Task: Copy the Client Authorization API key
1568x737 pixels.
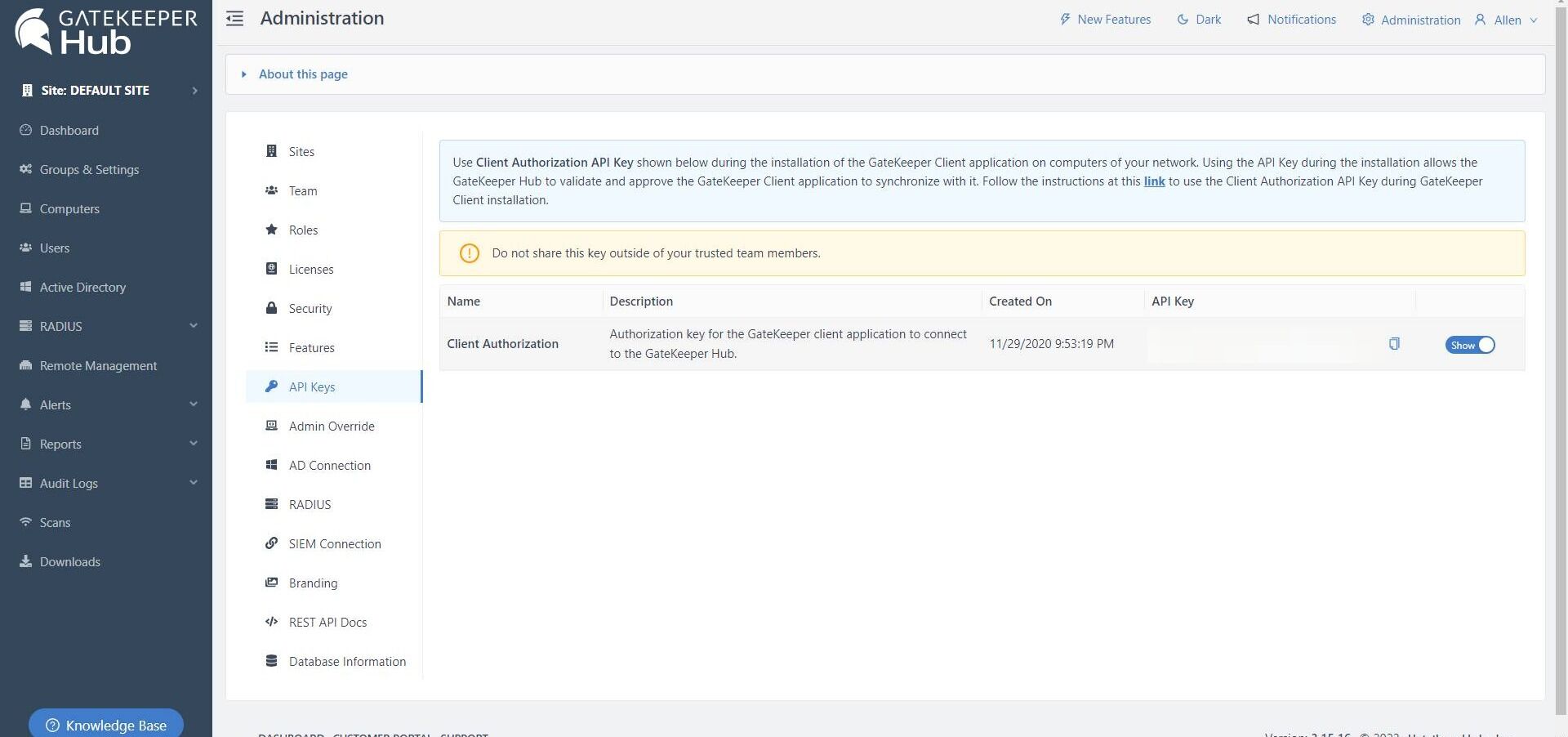Action: (x=1393, y=344)
